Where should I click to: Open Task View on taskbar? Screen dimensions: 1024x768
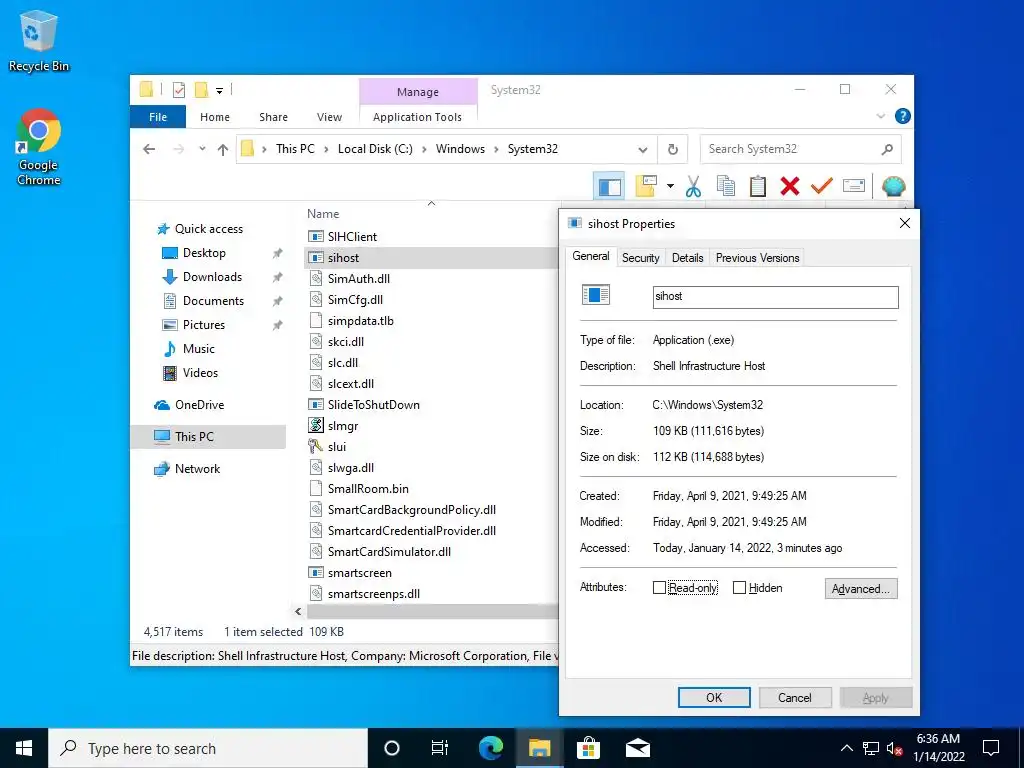(x=440, y=748)
